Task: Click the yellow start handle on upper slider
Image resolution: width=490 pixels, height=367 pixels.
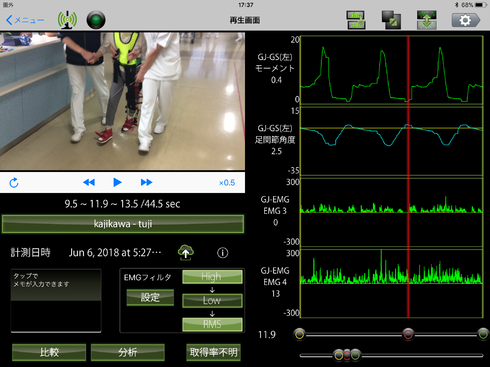Action: pos(300,334)
